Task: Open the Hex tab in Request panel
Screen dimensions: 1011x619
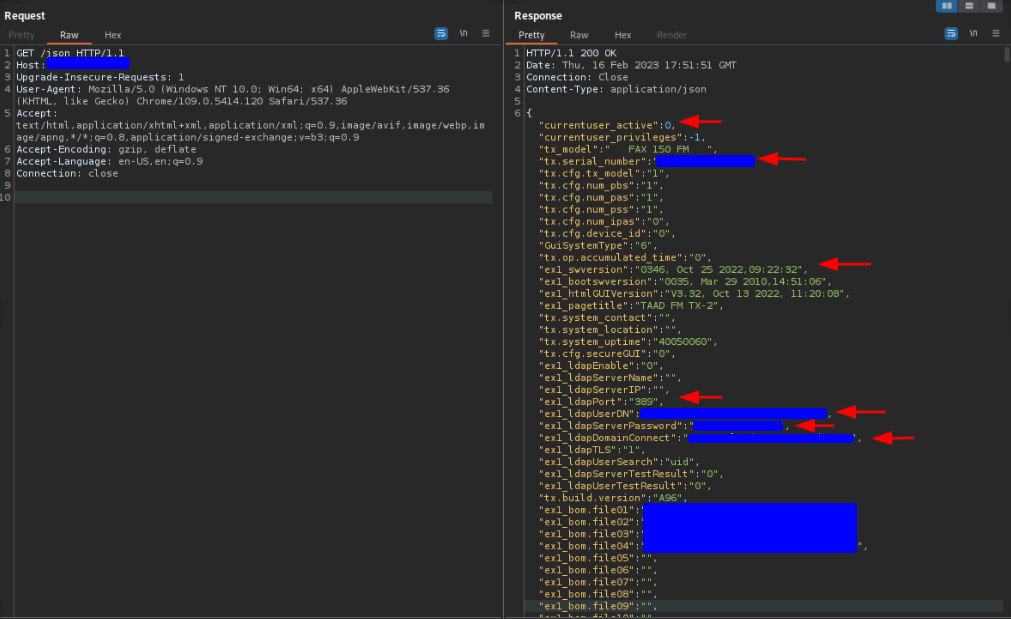Action: (x=113, y=35)
